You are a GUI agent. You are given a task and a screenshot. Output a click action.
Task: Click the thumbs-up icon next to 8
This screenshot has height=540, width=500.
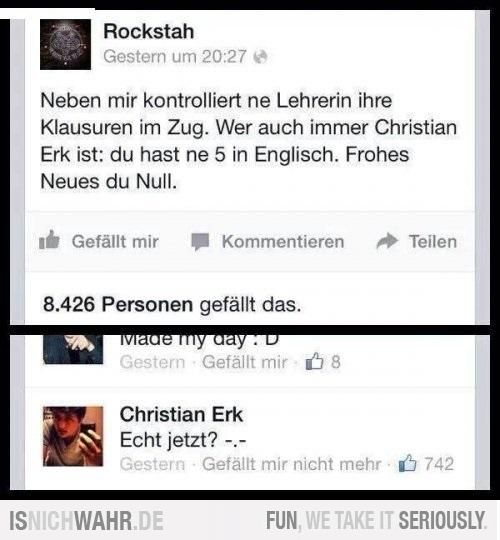pyautogui.click(x=315, y=361)
